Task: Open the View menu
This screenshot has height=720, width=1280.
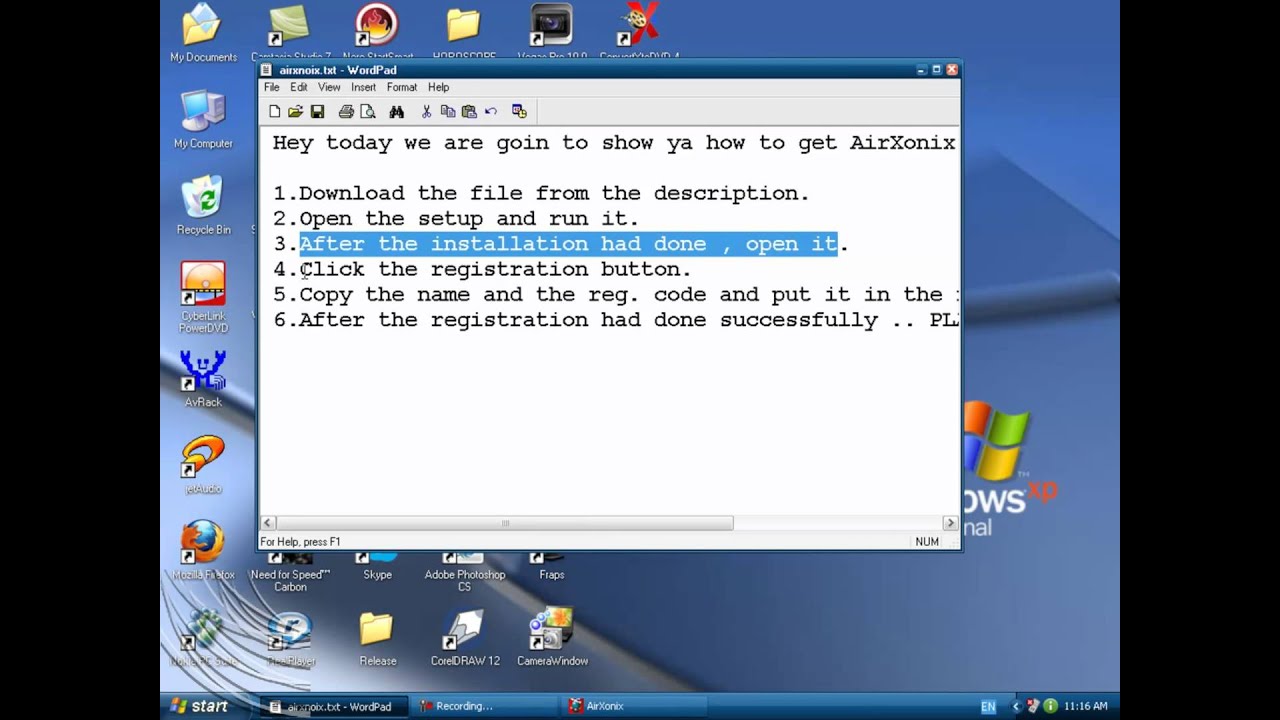Action: click(329, 87)
